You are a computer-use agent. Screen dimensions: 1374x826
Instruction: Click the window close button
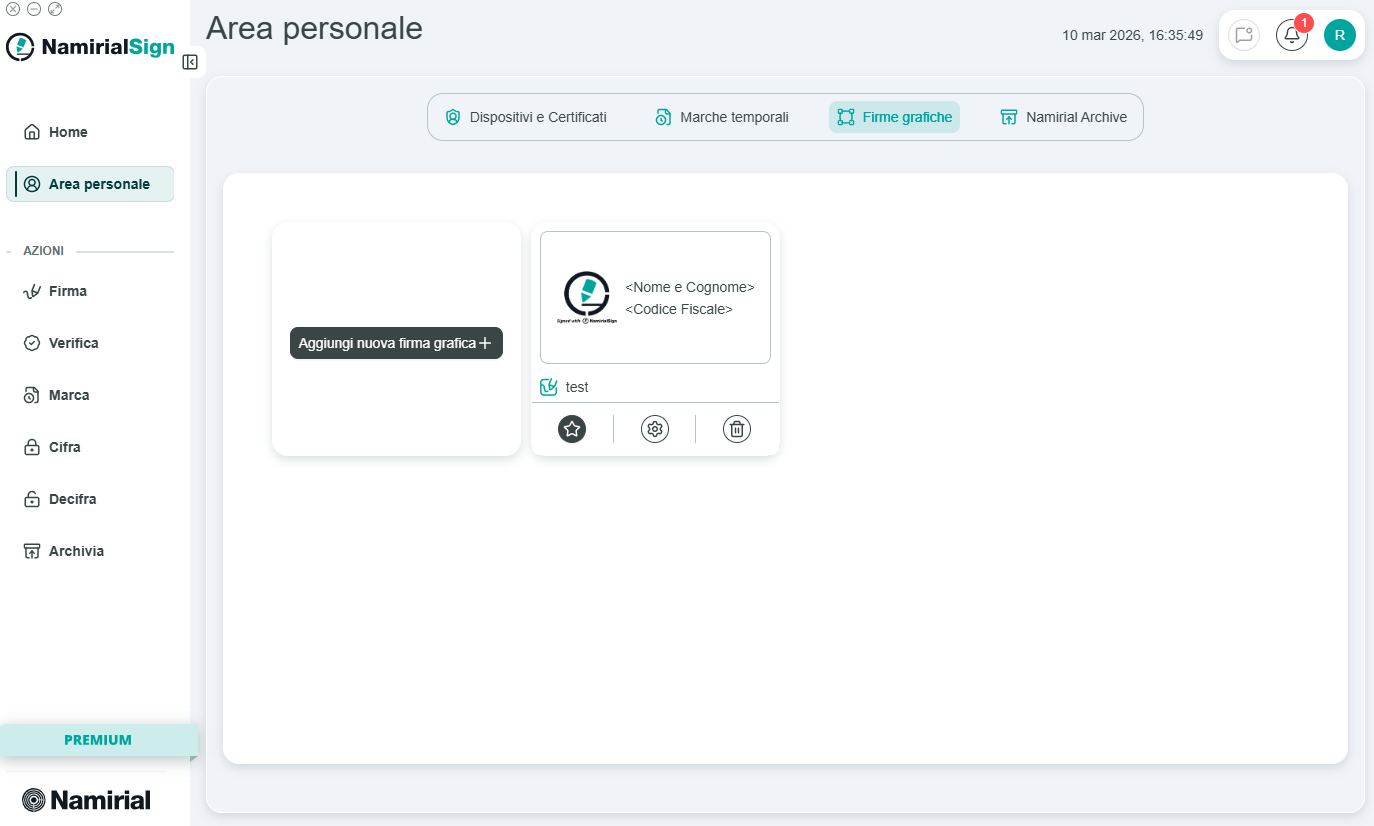point(13,9)
